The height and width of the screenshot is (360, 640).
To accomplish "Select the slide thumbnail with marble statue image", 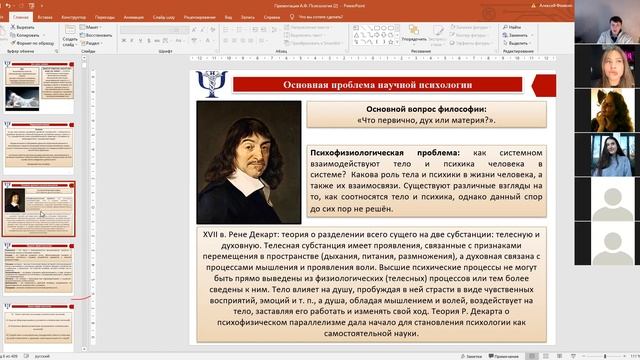I will 39,87.
